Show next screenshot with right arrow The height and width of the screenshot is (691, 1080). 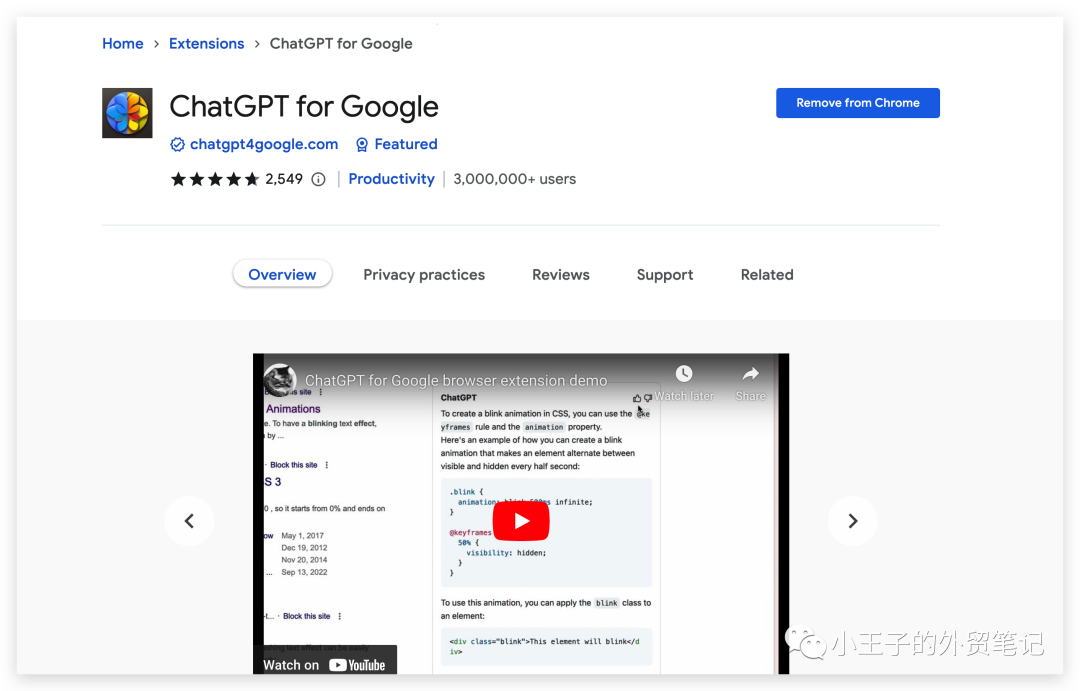point(853,521)
